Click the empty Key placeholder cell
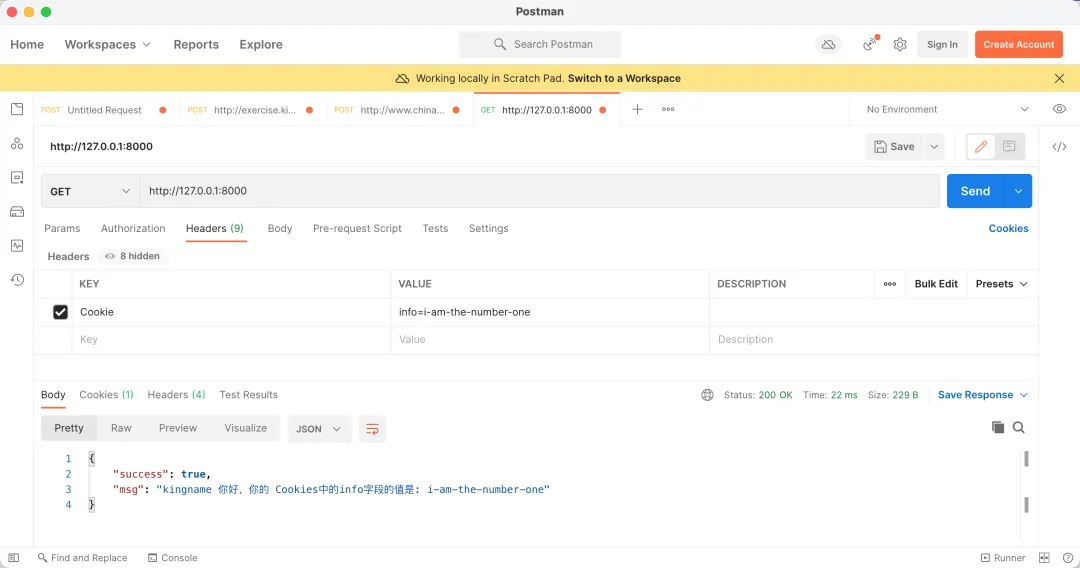Viewport: 1080px width, 568px height. pos(231,339)
